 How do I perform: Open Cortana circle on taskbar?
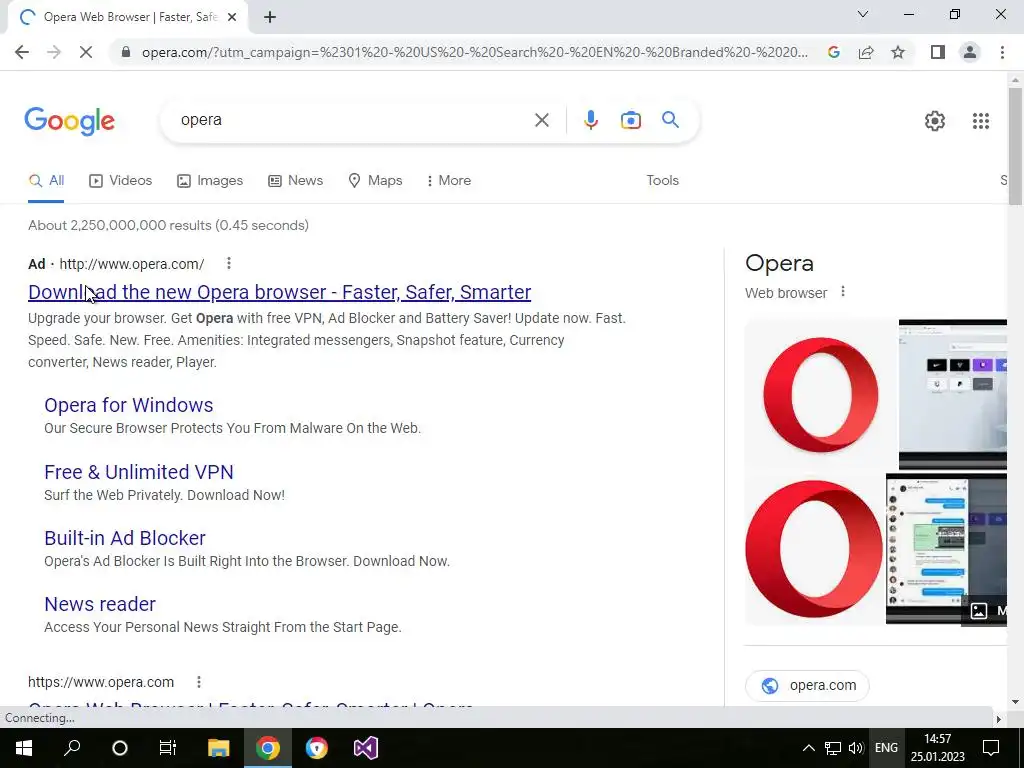click(120, 748)
